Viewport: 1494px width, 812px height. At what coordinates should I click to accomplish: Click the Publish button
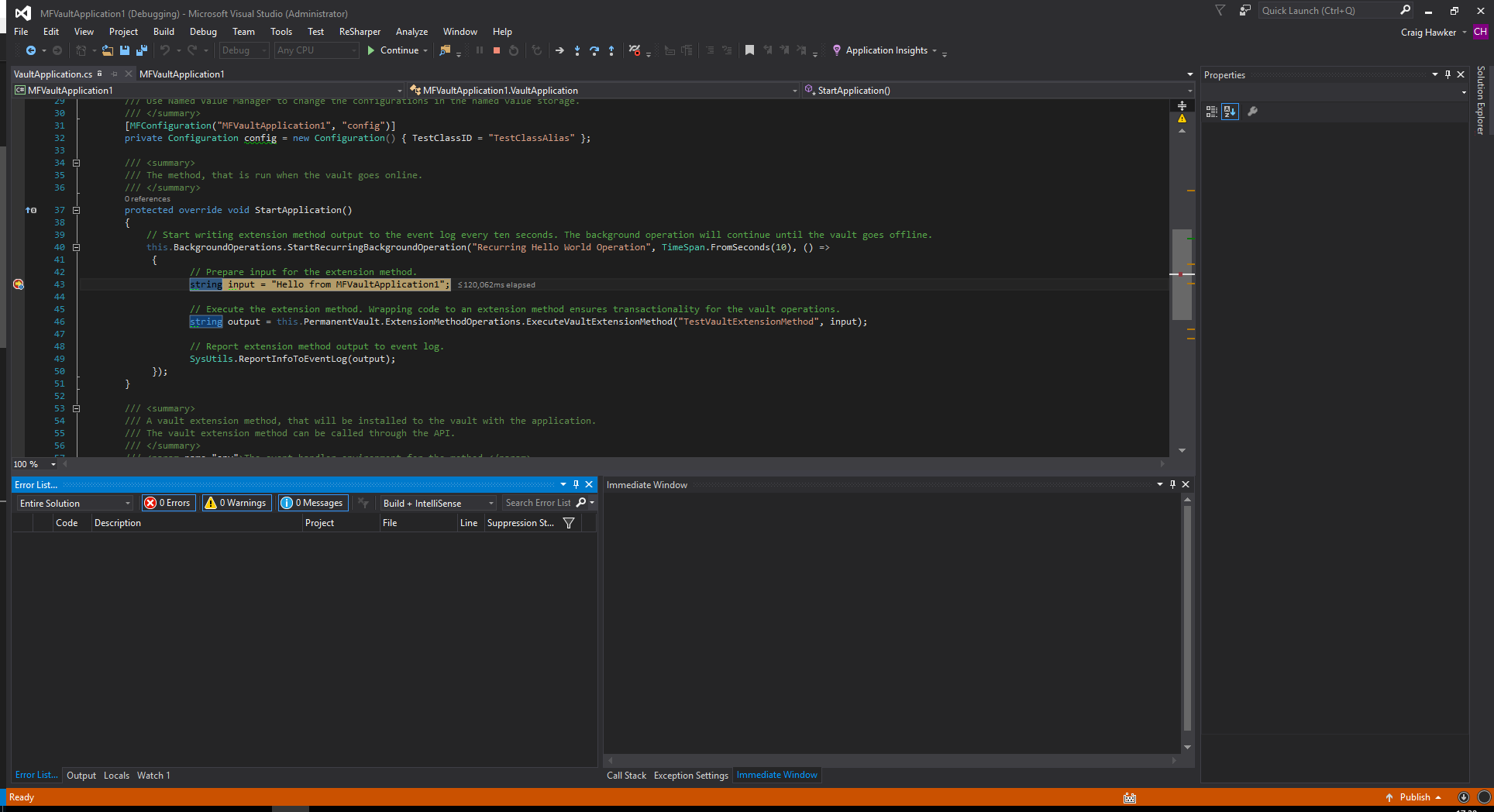(x=1417, y=797)
